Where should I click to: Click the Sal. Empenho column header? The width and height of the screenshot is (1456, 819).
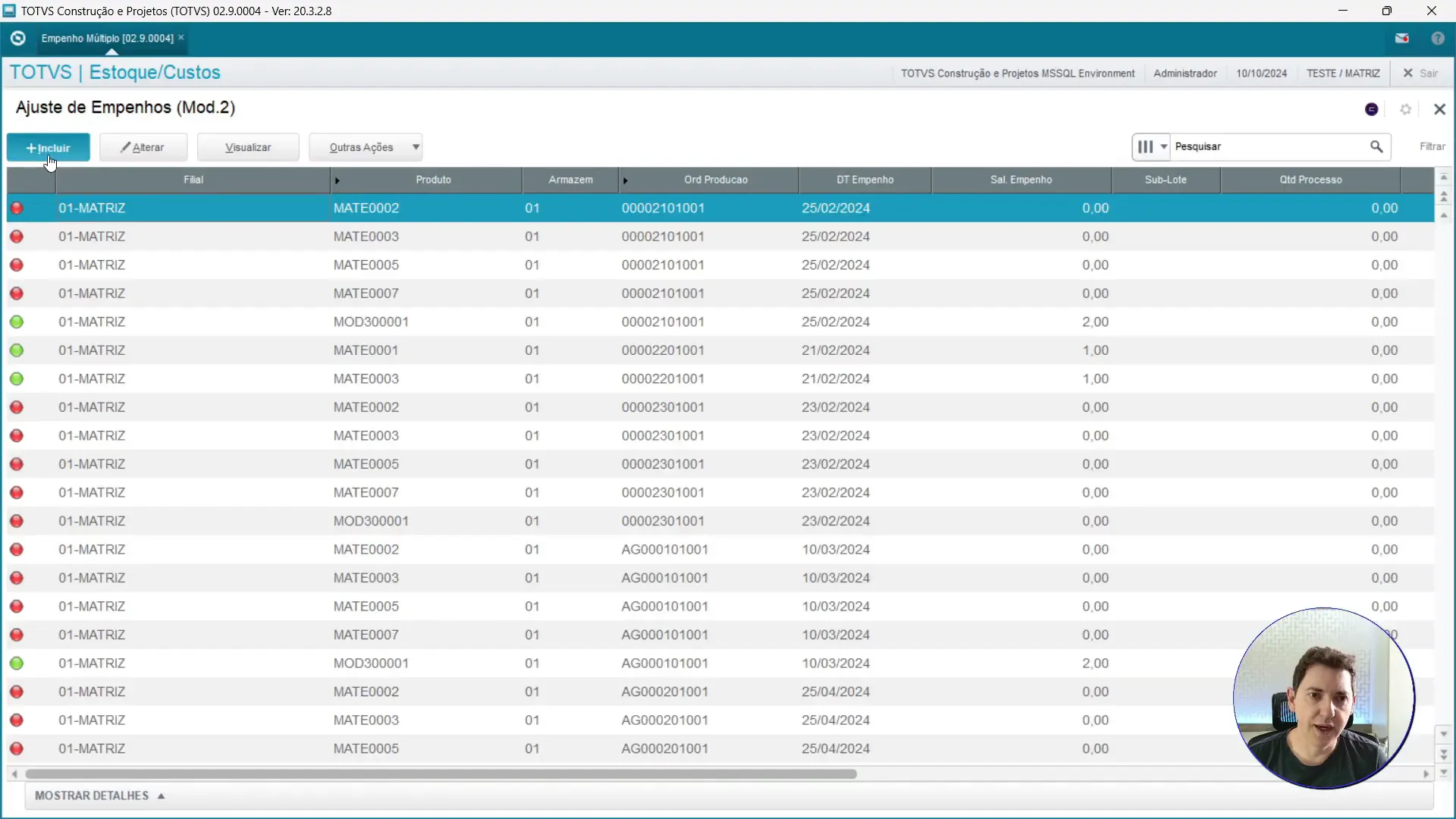(x=1021, y=180)
